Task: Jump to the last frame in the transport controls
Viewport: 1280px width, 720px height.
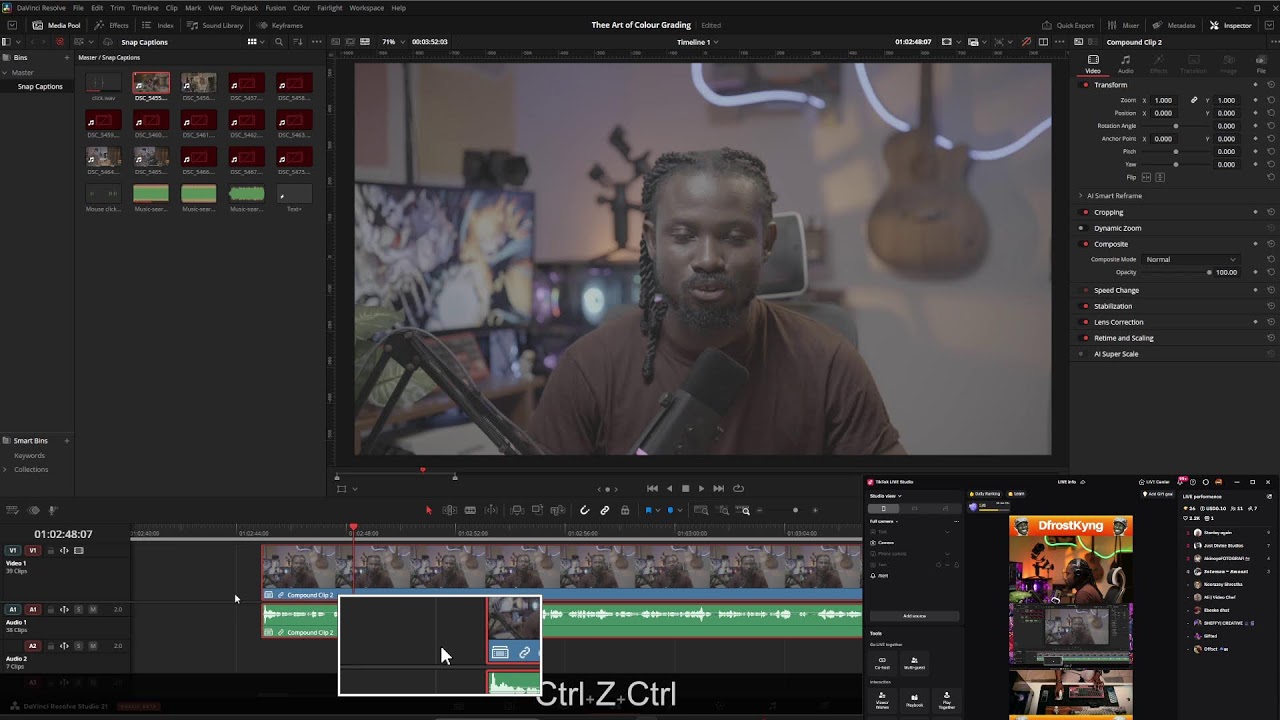Action: [718, 488]
